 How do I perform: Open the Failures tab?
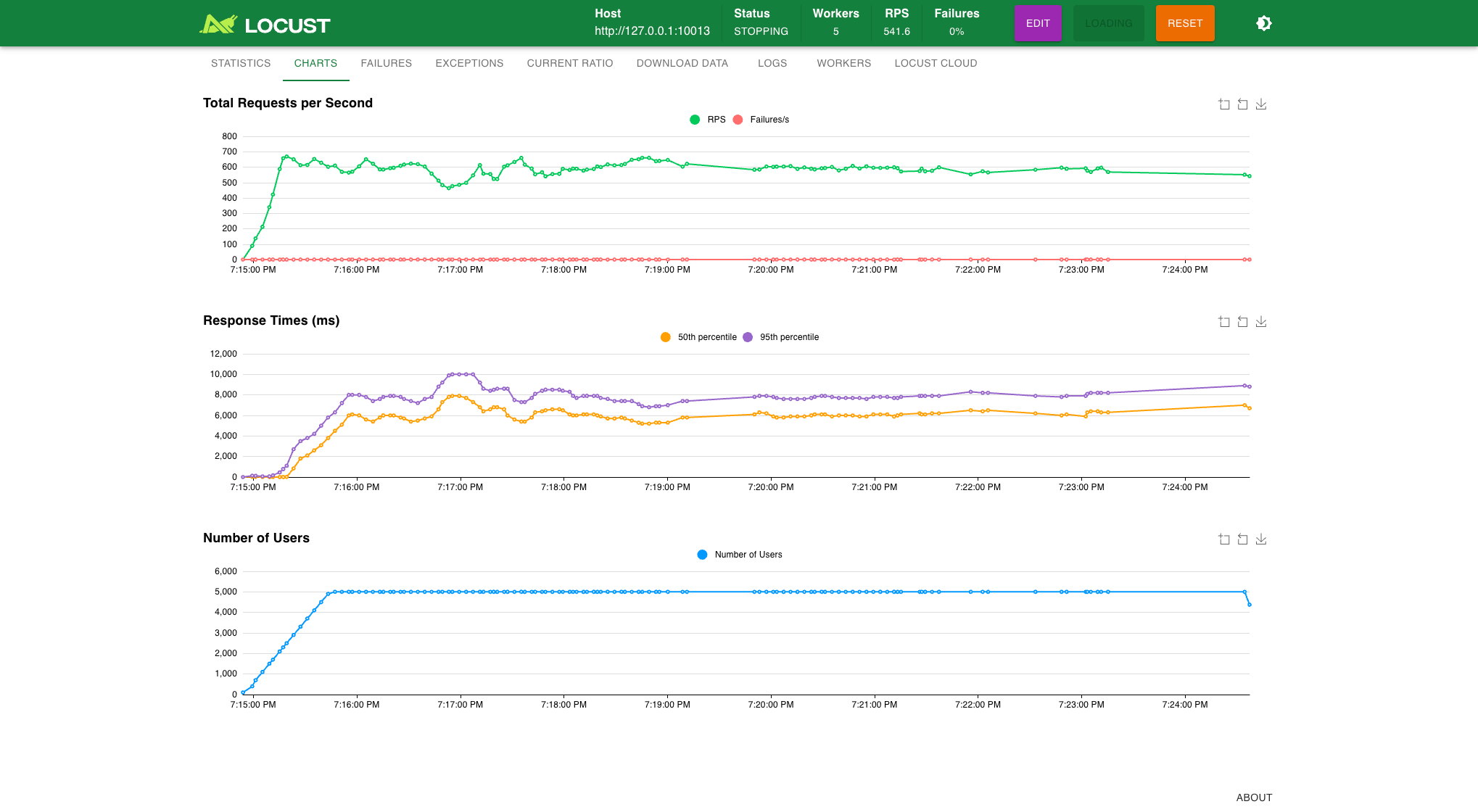tap(386, 63)
